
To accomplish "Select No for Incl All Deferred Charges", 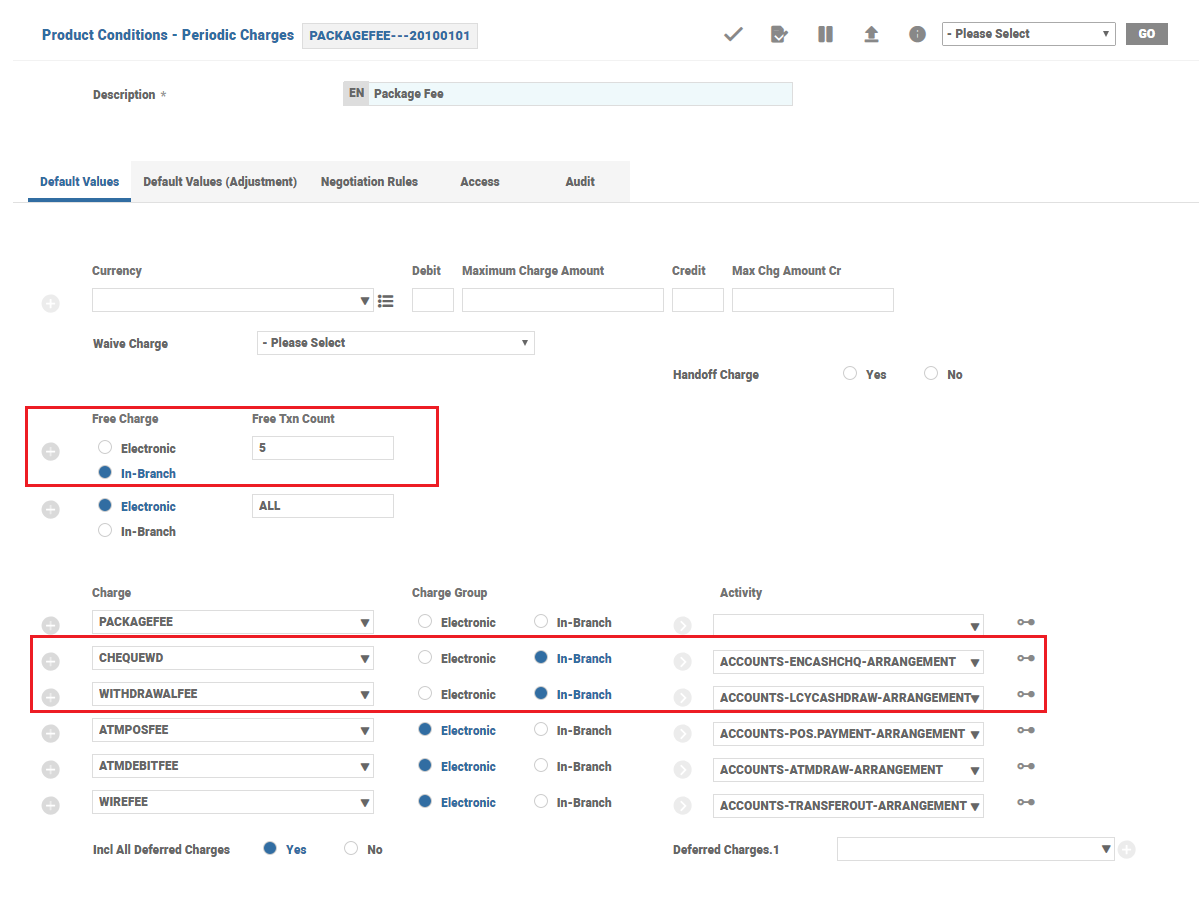I will click(x=351, y=848).
